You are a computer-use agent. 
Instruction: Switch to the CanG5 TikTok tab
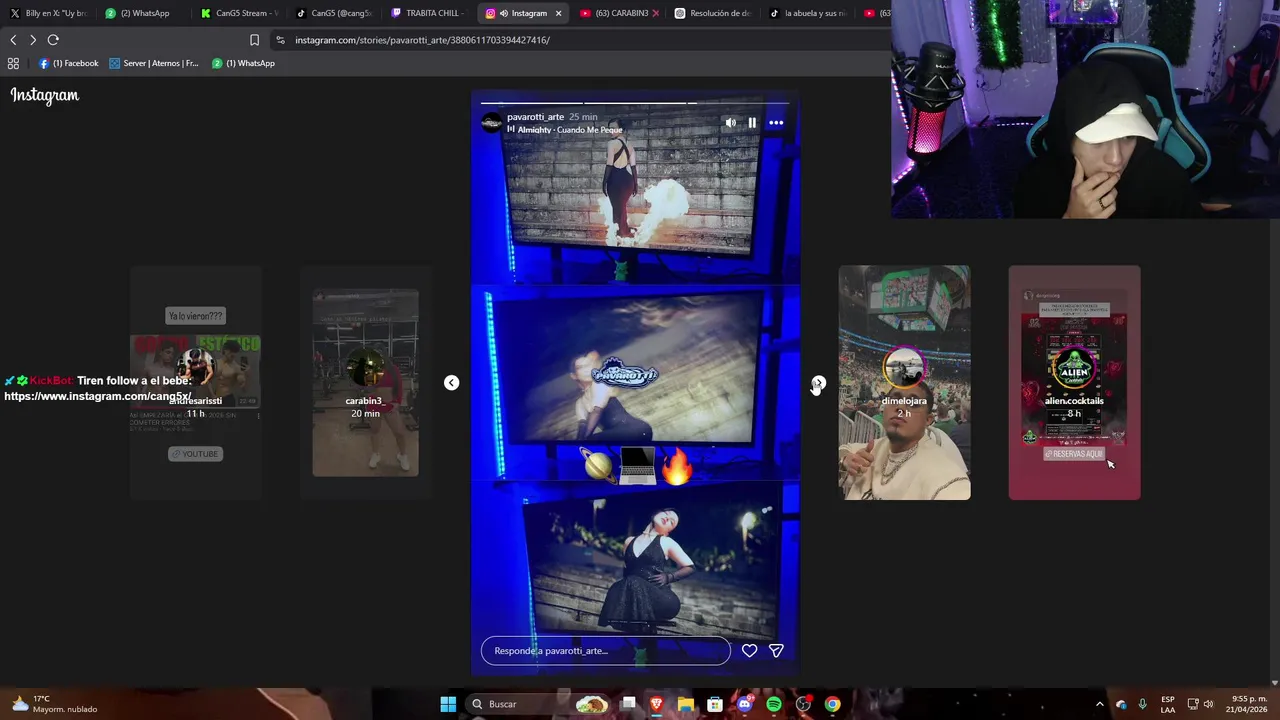(x=334, y=13)
